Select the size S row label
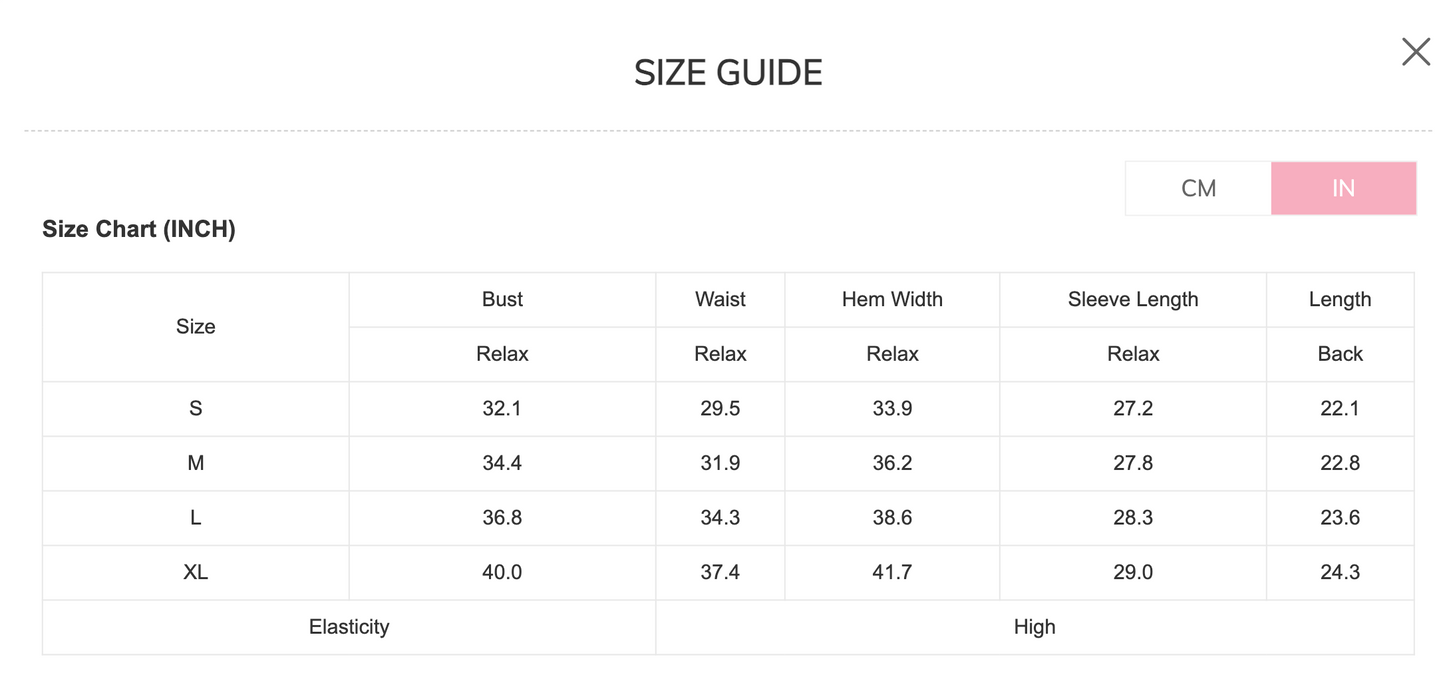1445x675 pixels. pyautogui.click(x=196, y=408)
